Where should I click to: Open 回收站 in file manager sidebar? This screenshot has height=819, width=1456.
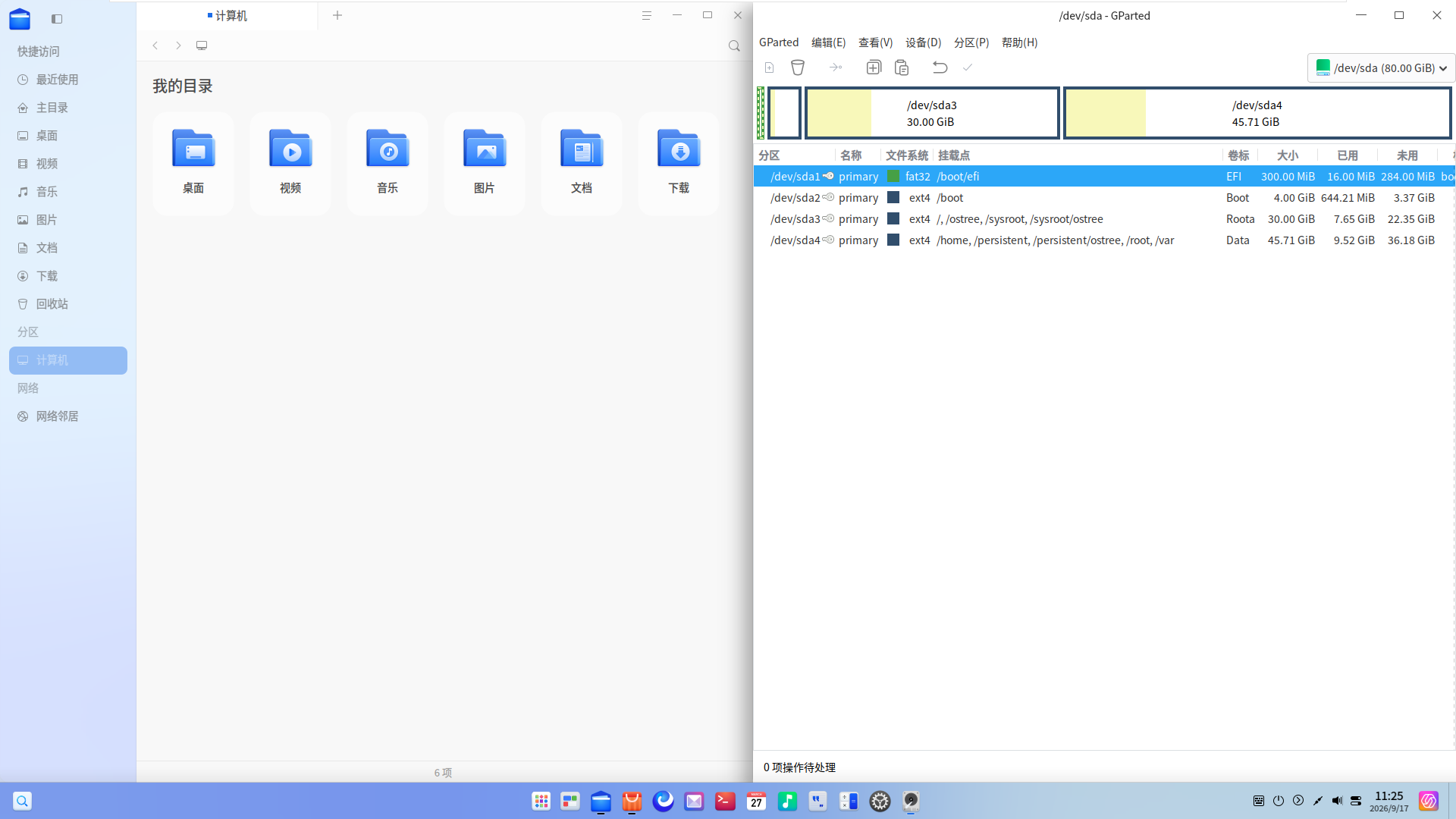[x=67, y=304]
